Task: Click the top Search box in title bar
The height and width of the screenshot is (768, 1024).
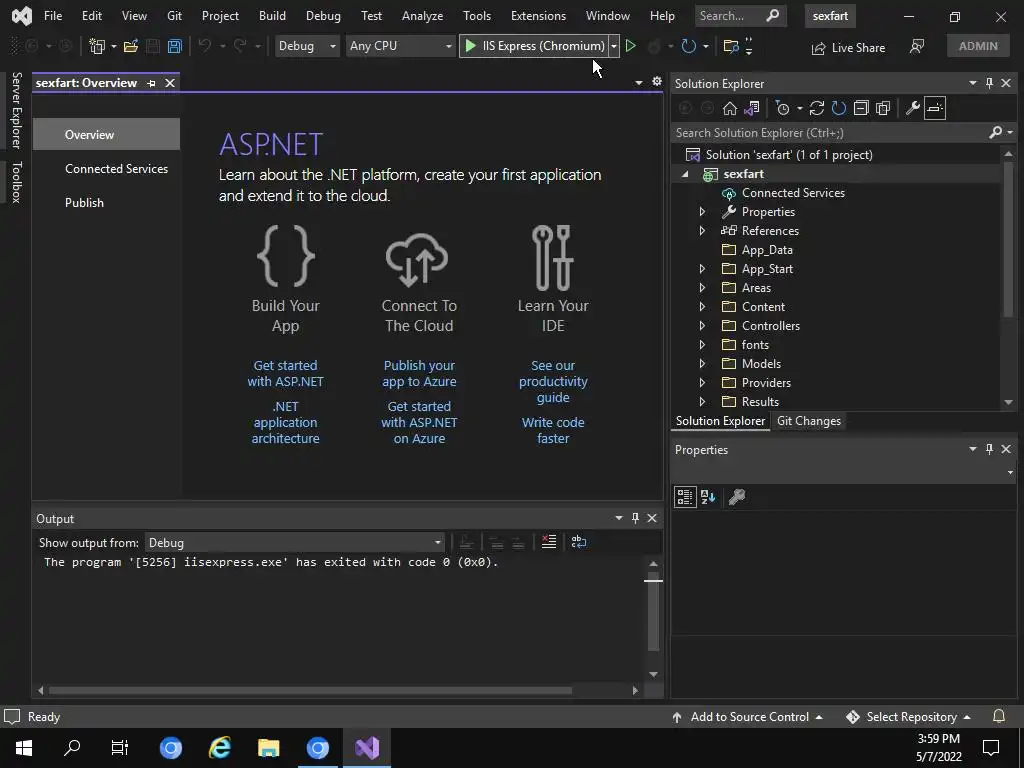Action: point(739,16)
